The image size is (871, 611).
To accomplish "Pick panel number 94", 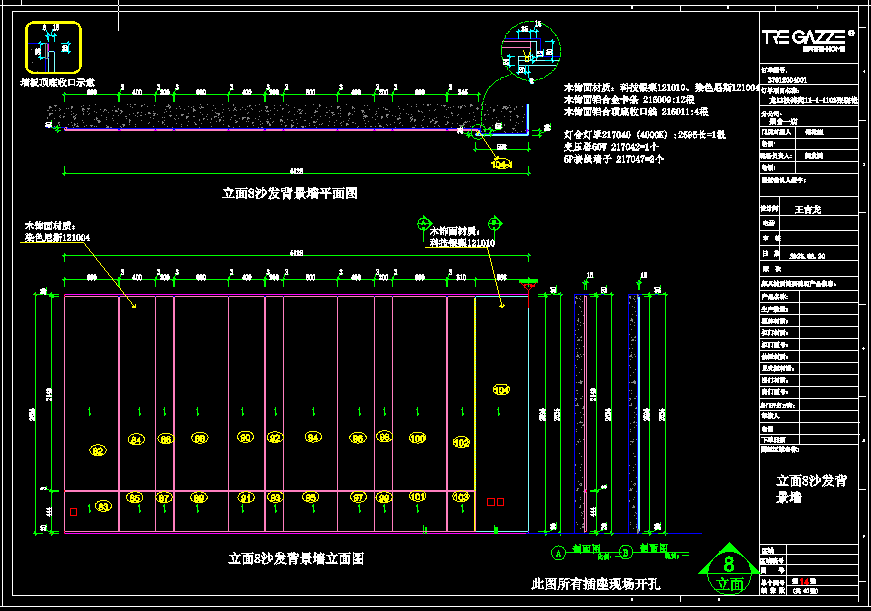I will pyautogui.click(x=313, y=437).
